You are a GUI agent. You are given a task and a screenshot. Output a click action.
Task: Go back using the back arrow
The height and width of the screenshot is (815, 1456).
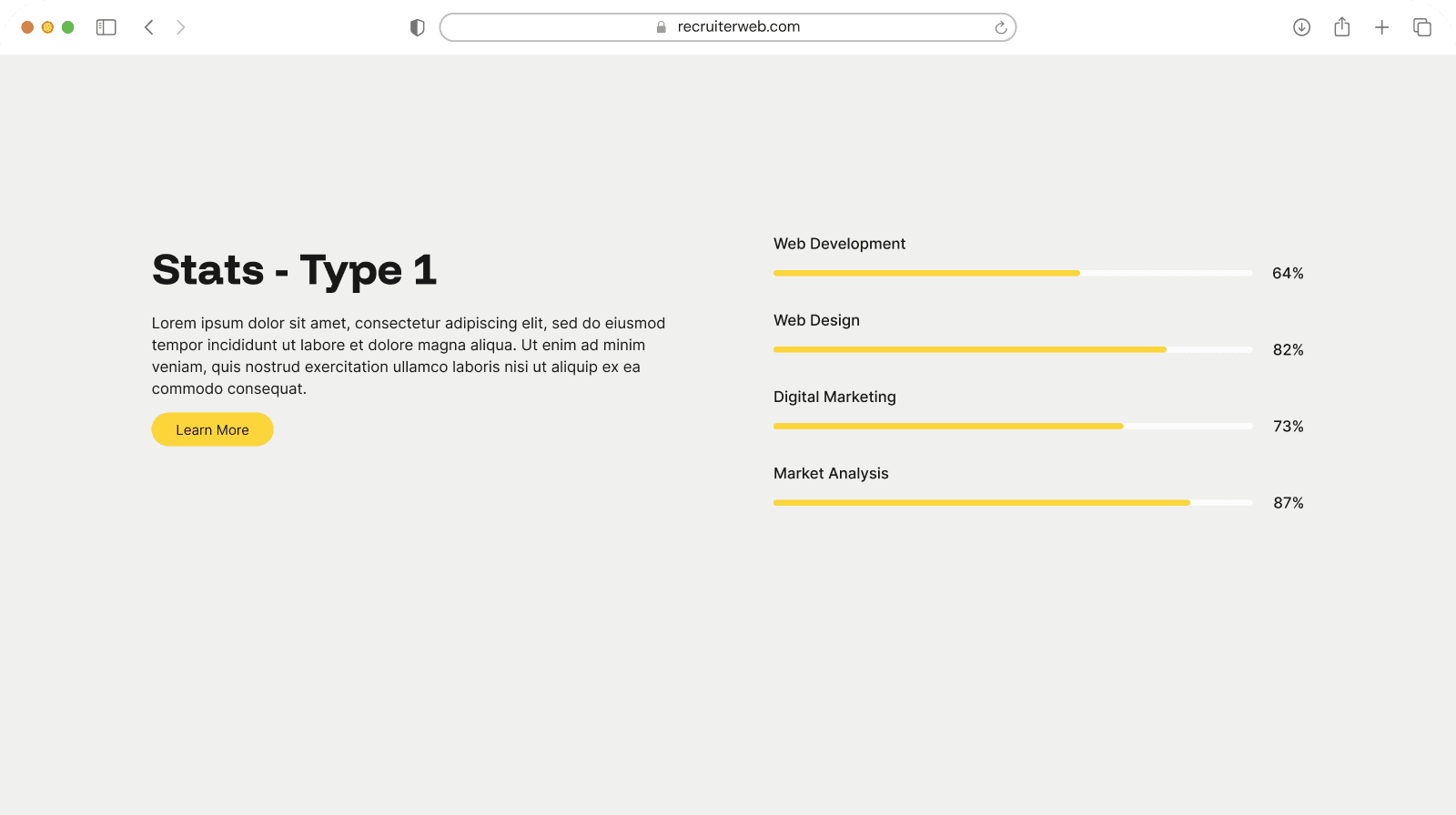(149, 27)
